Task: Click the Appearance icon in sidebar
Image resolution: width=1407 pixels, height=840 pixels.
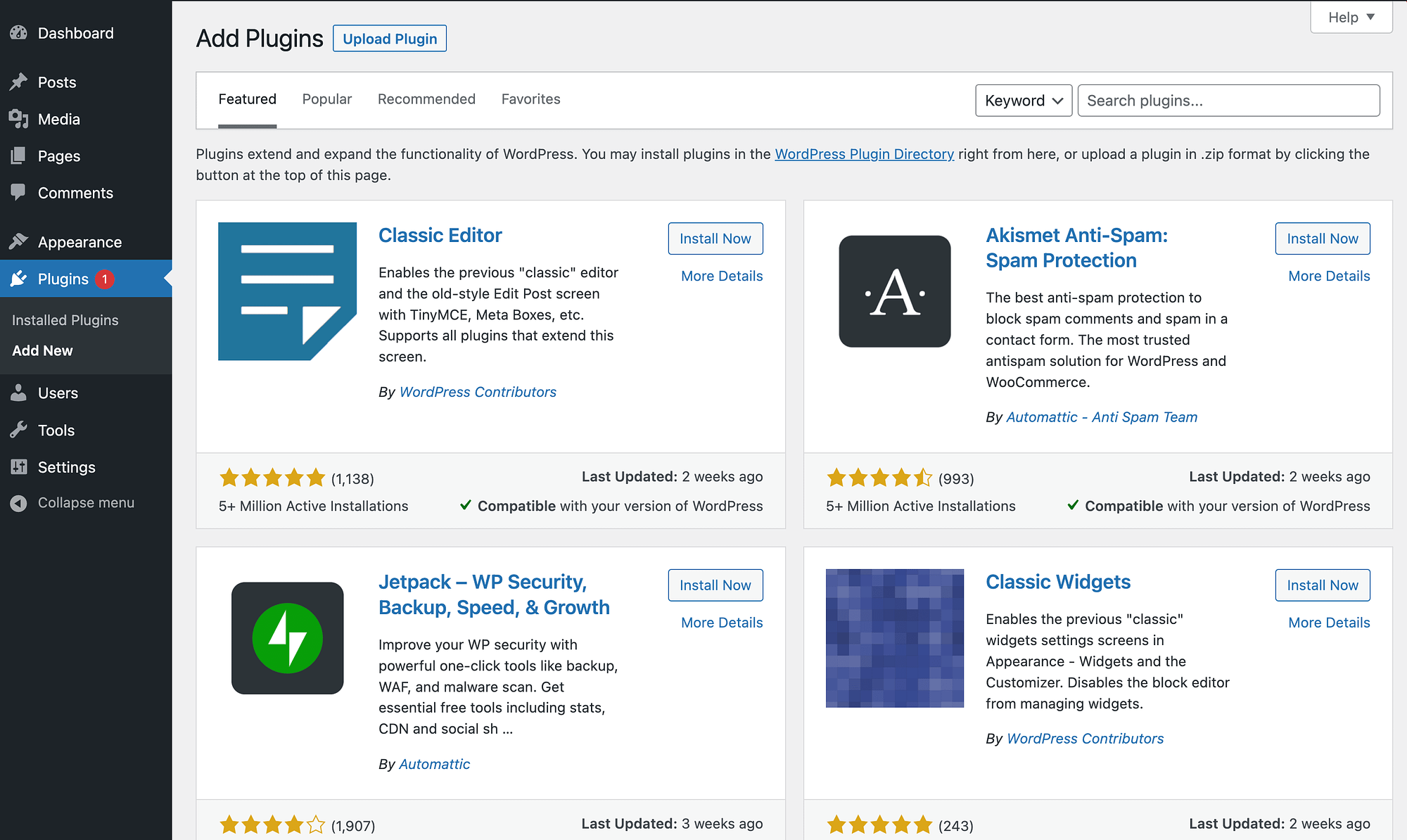Action: pos(18,241)
